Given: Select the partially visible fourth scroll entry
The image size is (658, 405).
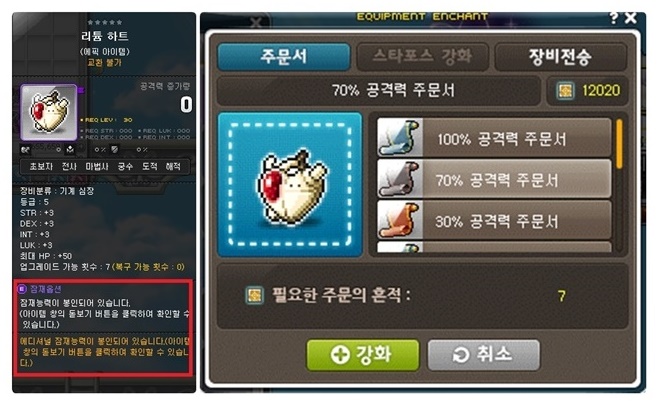Looking at the screenshot, I should tap(494, 247).
